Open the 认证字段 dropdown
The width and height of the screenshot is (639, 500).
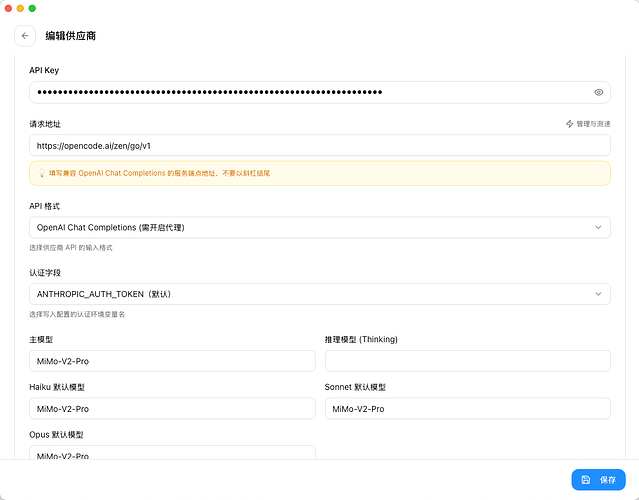(320, 294)
